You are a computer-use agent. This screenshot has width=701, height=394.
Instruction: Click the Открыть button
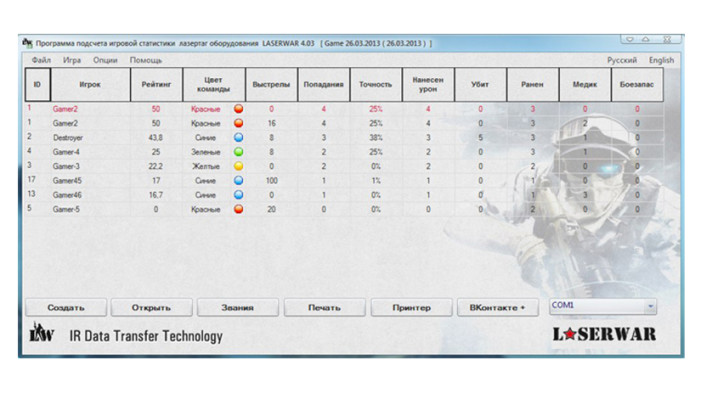[152, 308]
